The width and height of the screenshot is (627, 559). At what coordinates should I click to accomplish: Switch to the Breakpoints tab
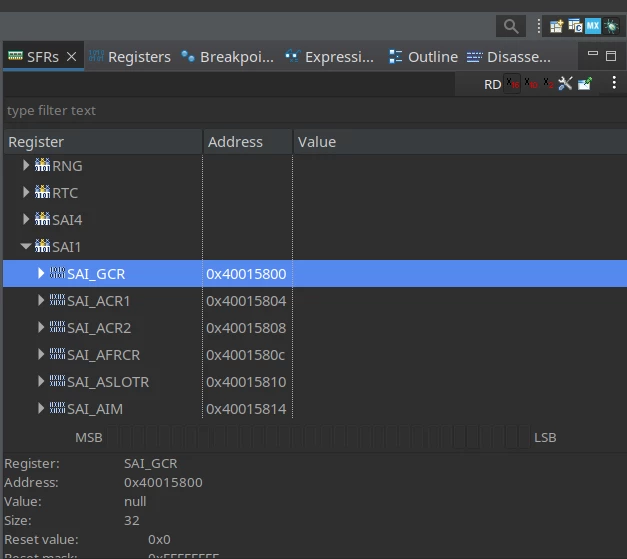tap(227, 57)
